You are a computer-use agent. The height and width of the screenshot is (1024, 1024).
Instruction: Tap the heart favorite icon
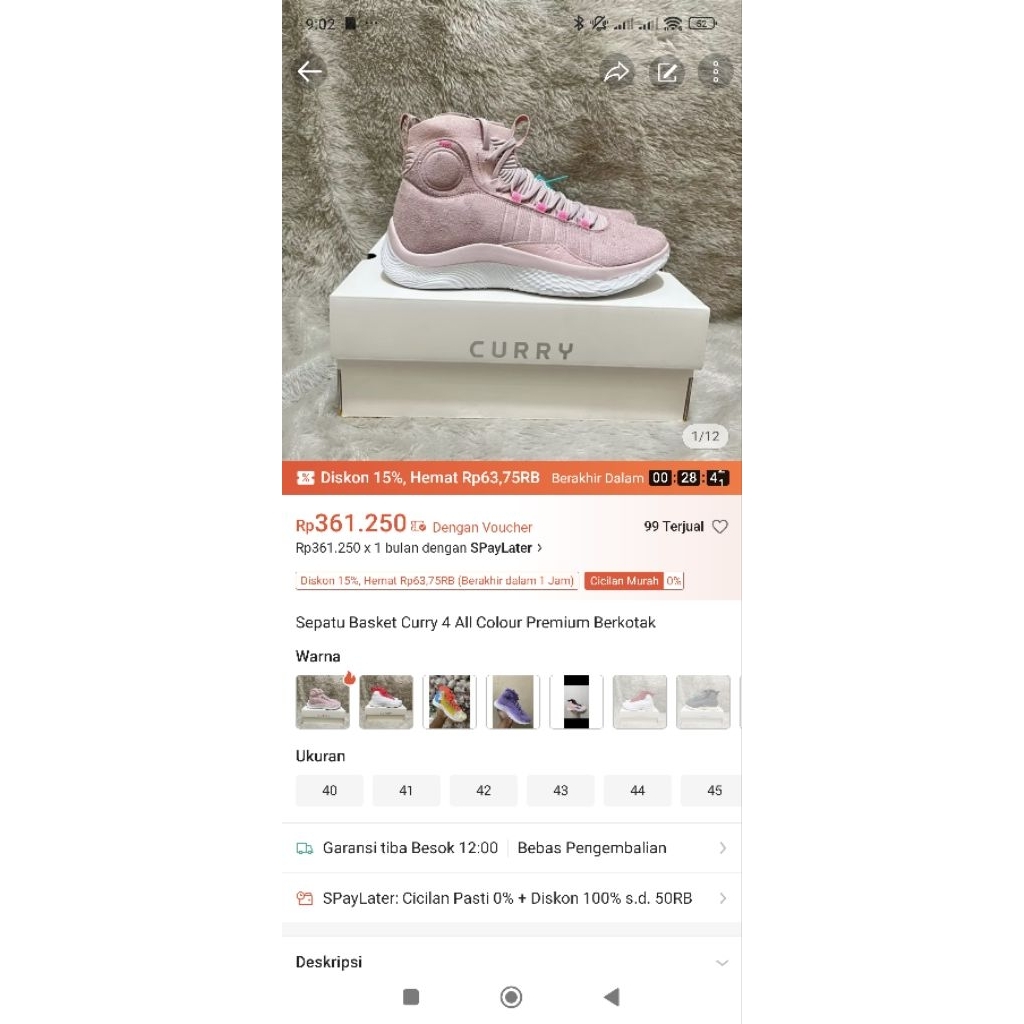pyautogui.click(x=720, y=526)
